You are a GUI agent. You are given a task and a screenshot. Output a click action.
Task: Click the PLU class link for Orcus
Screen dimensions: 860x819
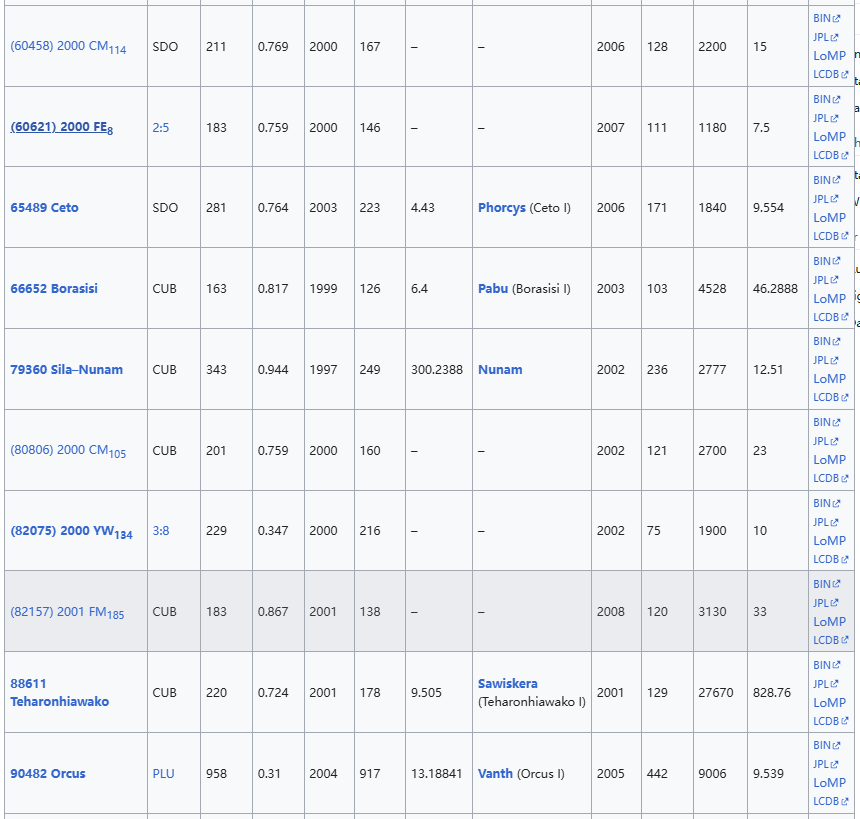(x=163, y=774)
